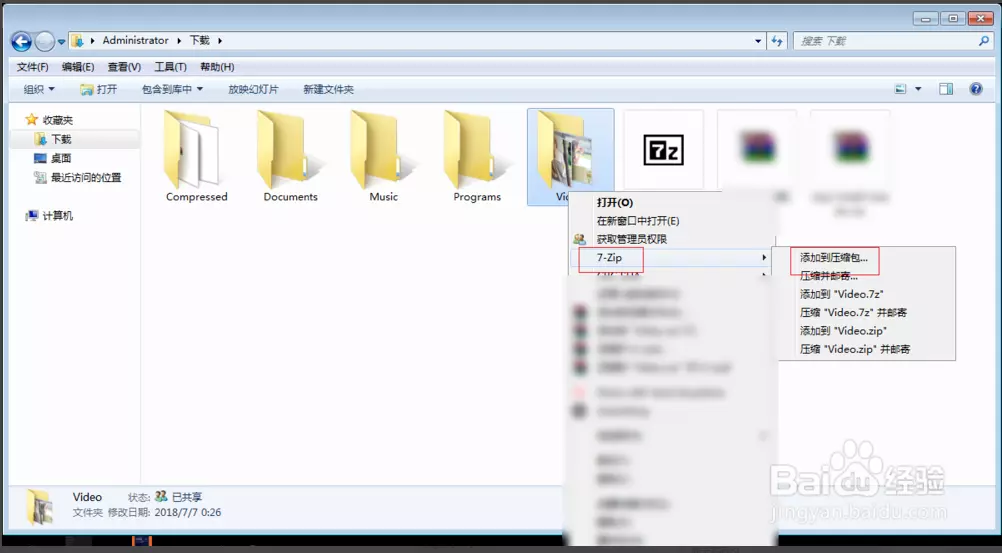Click the 打开 toolbar button
Screen dimensions: 1002x553
[x=99, y=89]
